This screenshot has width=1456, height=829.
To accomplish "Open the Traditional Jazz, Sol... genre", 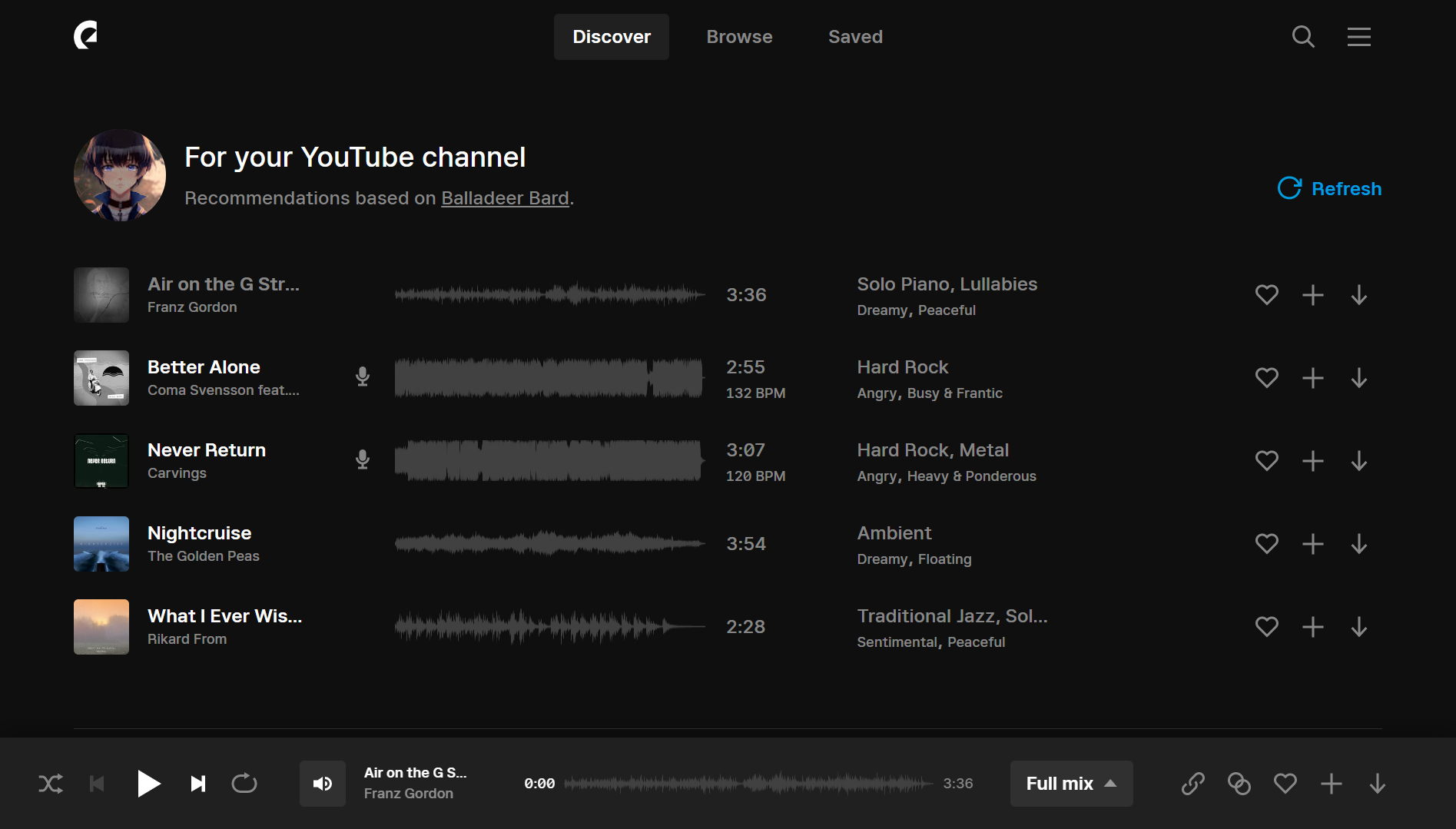I will tap(952, 616).
